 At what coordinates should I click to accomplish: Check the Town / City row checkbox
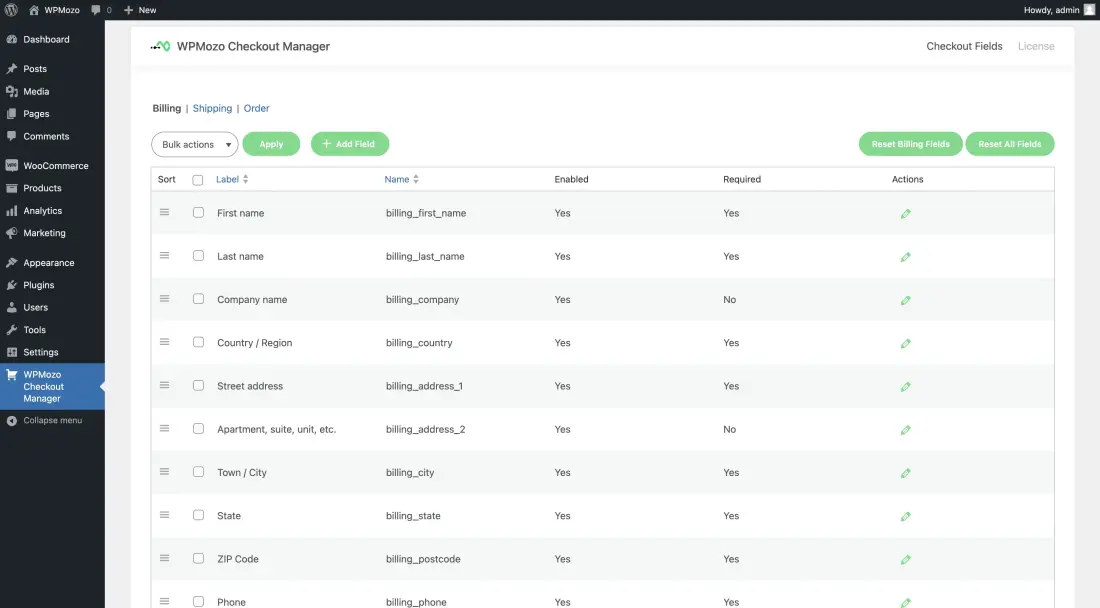click(x=199, y=472)
